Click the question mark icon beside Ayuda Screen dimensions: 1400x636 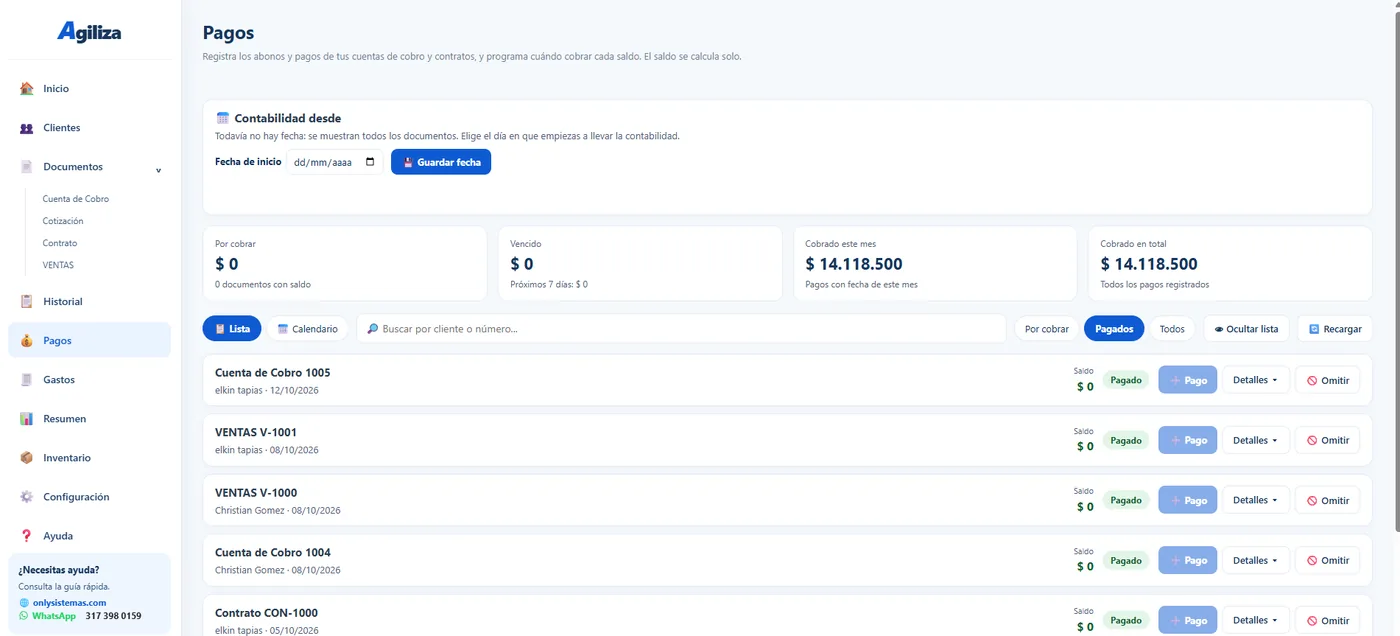pos(27,536)
